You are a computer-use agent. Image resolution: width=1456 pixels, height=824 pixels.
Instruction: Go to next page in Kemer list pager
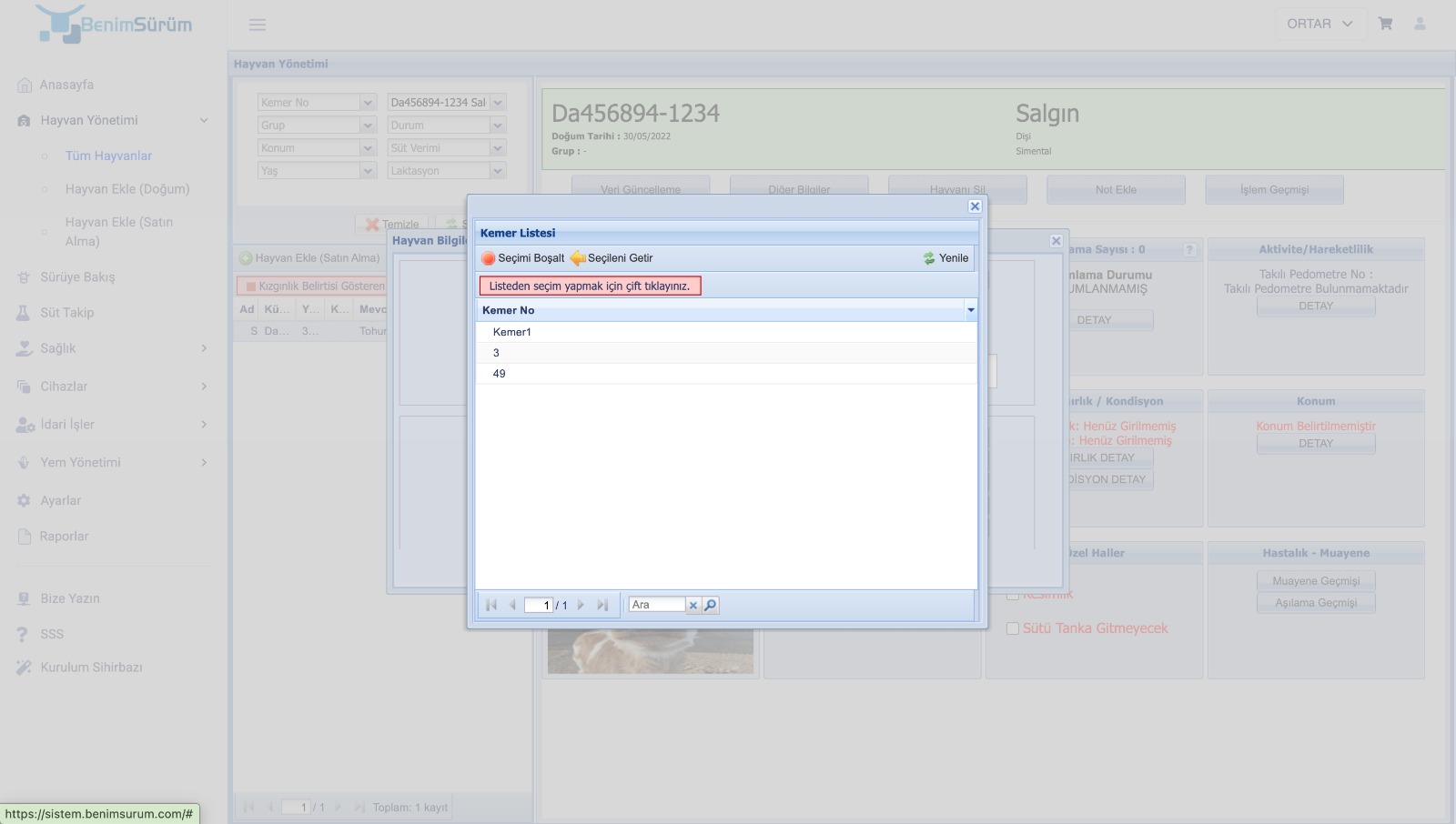(581, 605)
